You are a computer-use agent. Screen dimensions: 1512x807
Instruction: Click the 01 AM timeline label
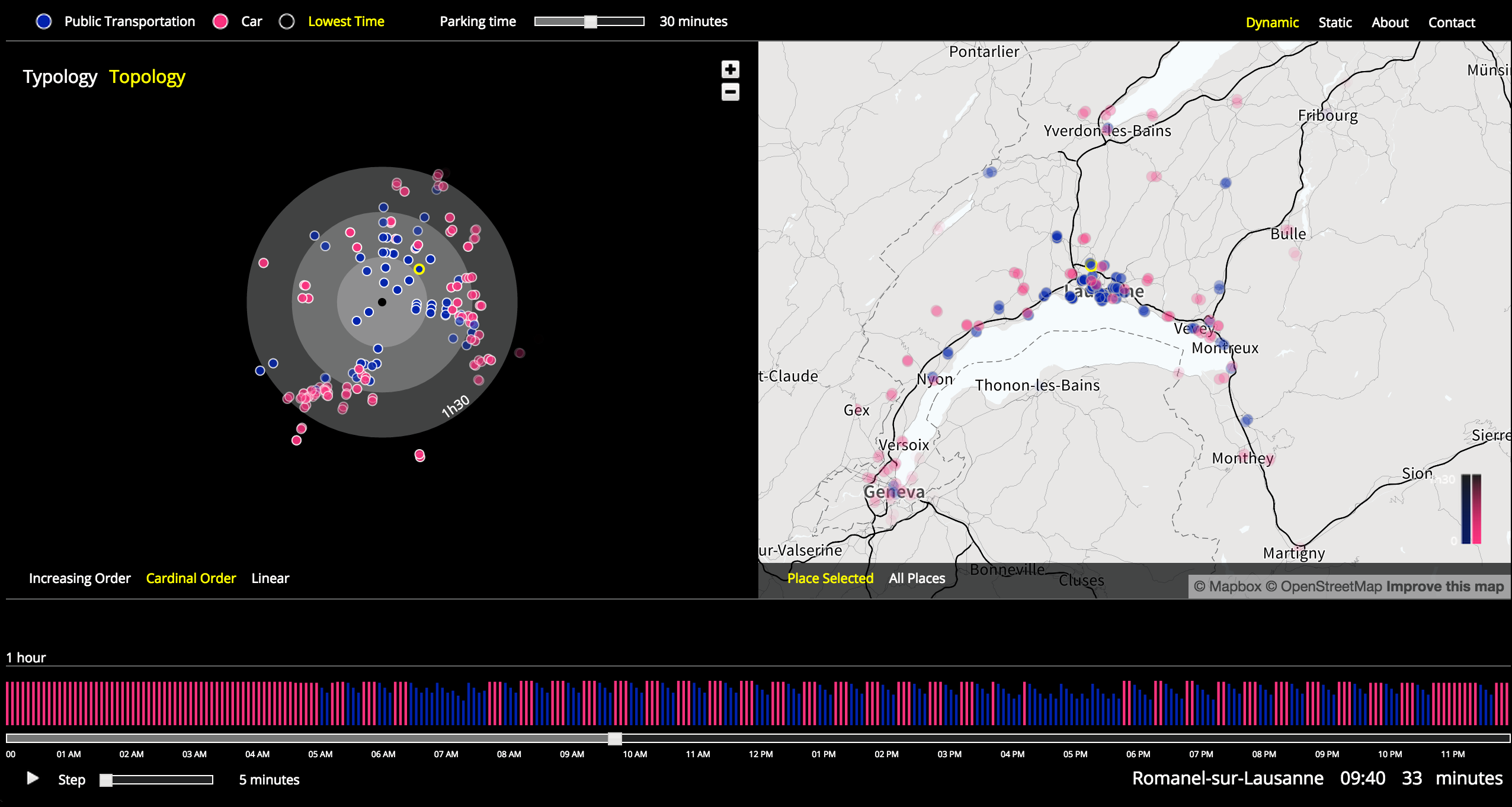pos(69,754)
